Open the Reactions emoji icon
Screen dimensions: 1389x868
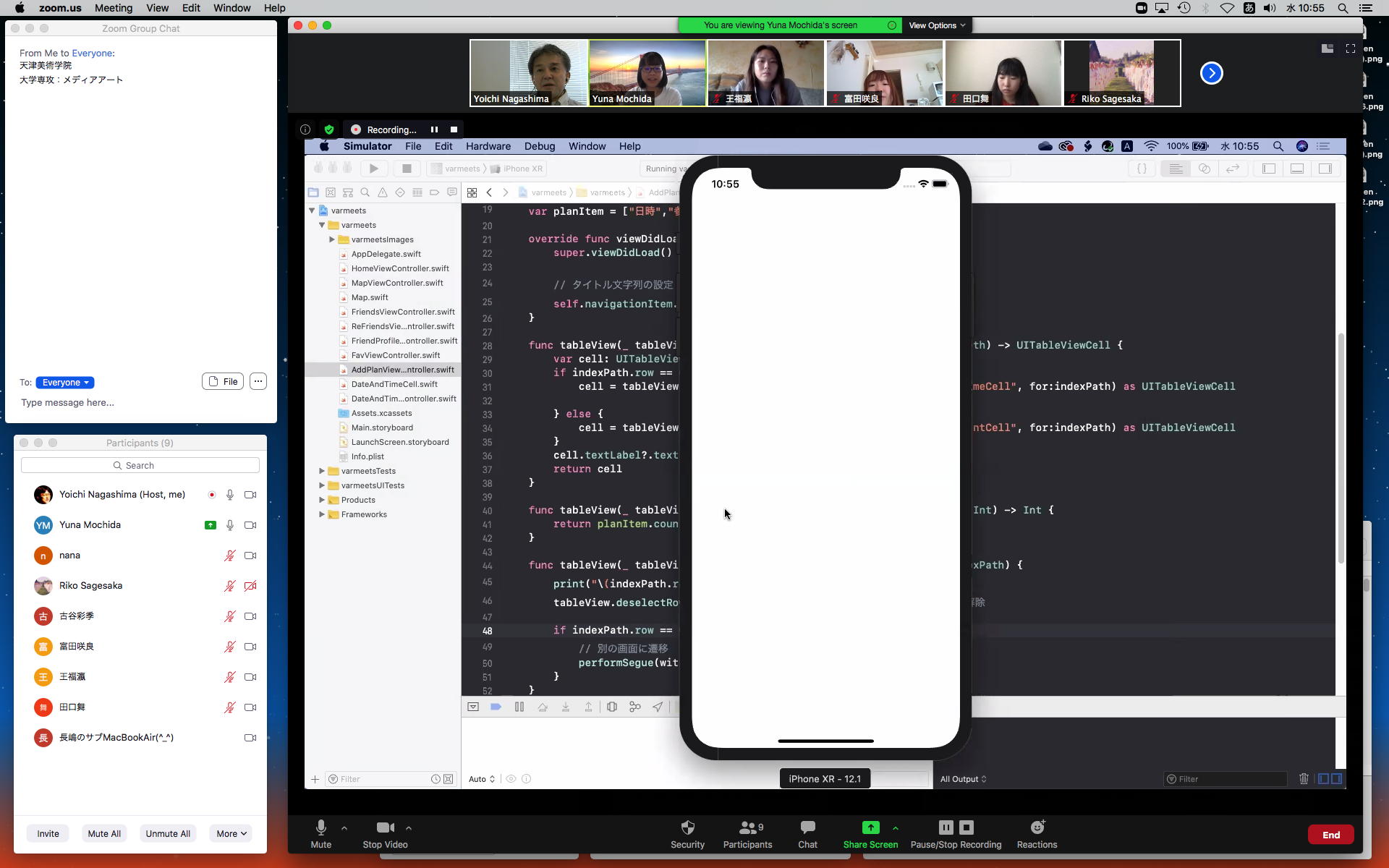tap(1037, 827)
